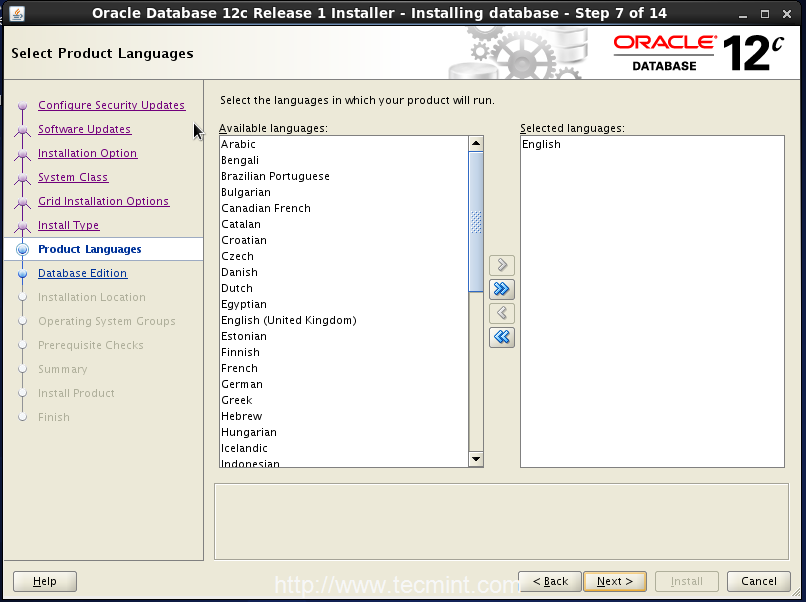Select Dutch in available languages
Screen dimensions: 806x602
[x=344, y=288]
